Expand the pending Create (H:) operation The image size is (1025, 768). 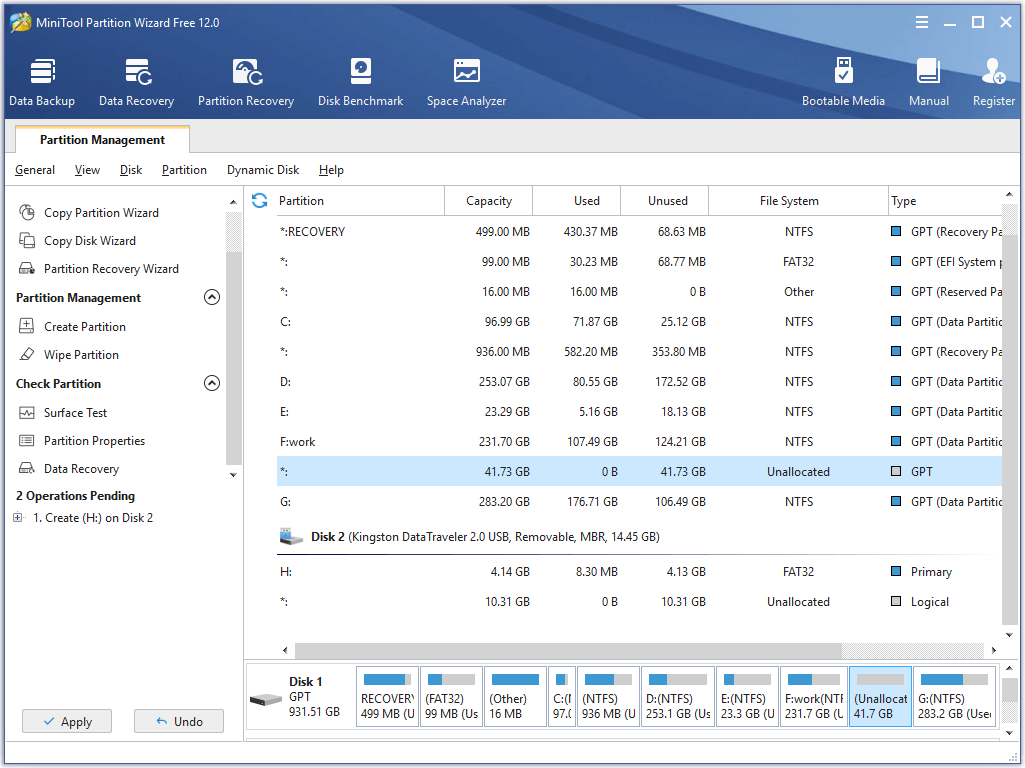(17, 517)
